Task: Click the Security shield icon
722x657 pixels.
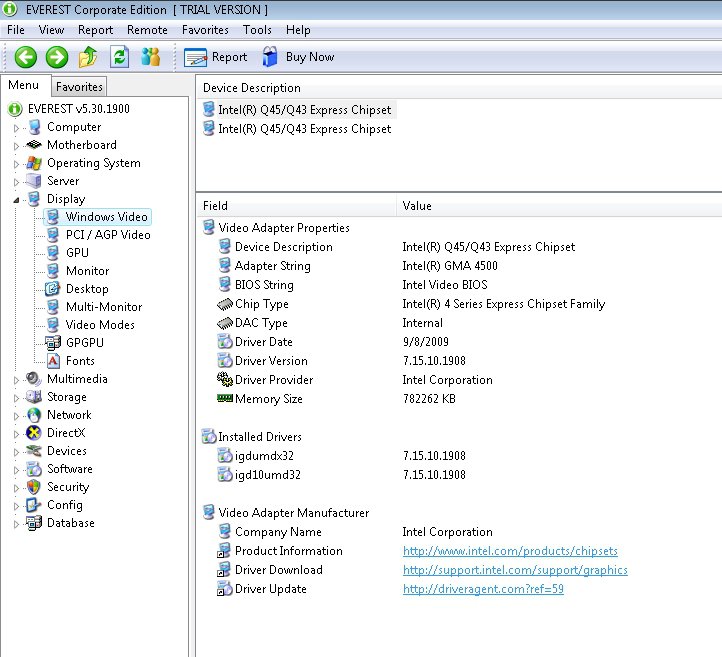Action: [x=34, y=487]
